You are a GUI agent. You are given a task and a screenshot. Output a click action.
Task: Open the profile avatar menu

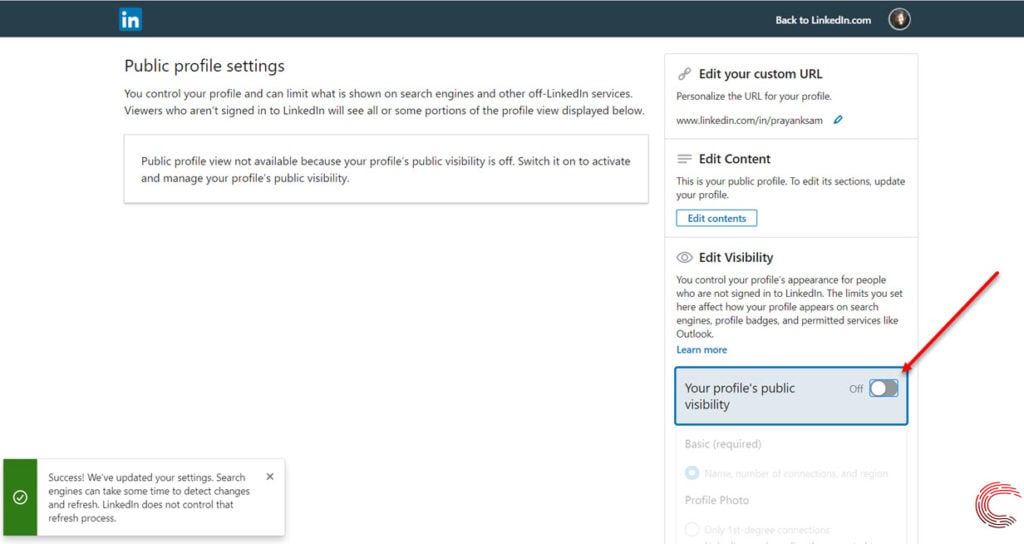coord(899,20)
